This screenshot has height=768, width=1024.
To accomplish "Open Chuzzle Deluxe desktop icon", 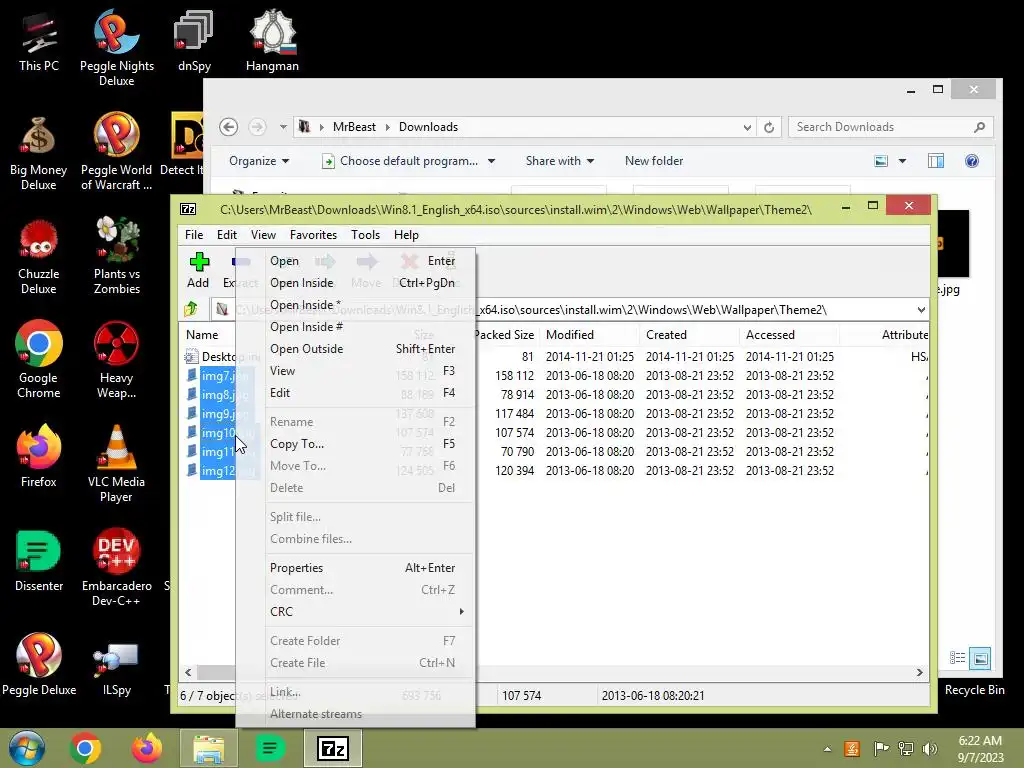I will click(x=39, y=256).
